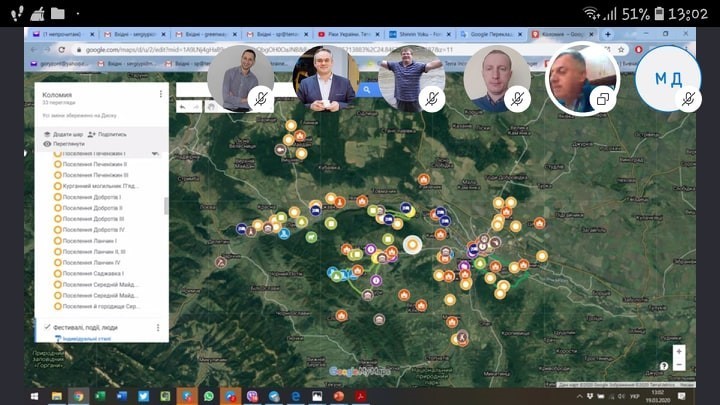Image resolution: width=720 pixels, height=405 pixels.
Task: Toggle the Фестивалі, події, люди layer checkbox
Action: click(x=47, y=327)
